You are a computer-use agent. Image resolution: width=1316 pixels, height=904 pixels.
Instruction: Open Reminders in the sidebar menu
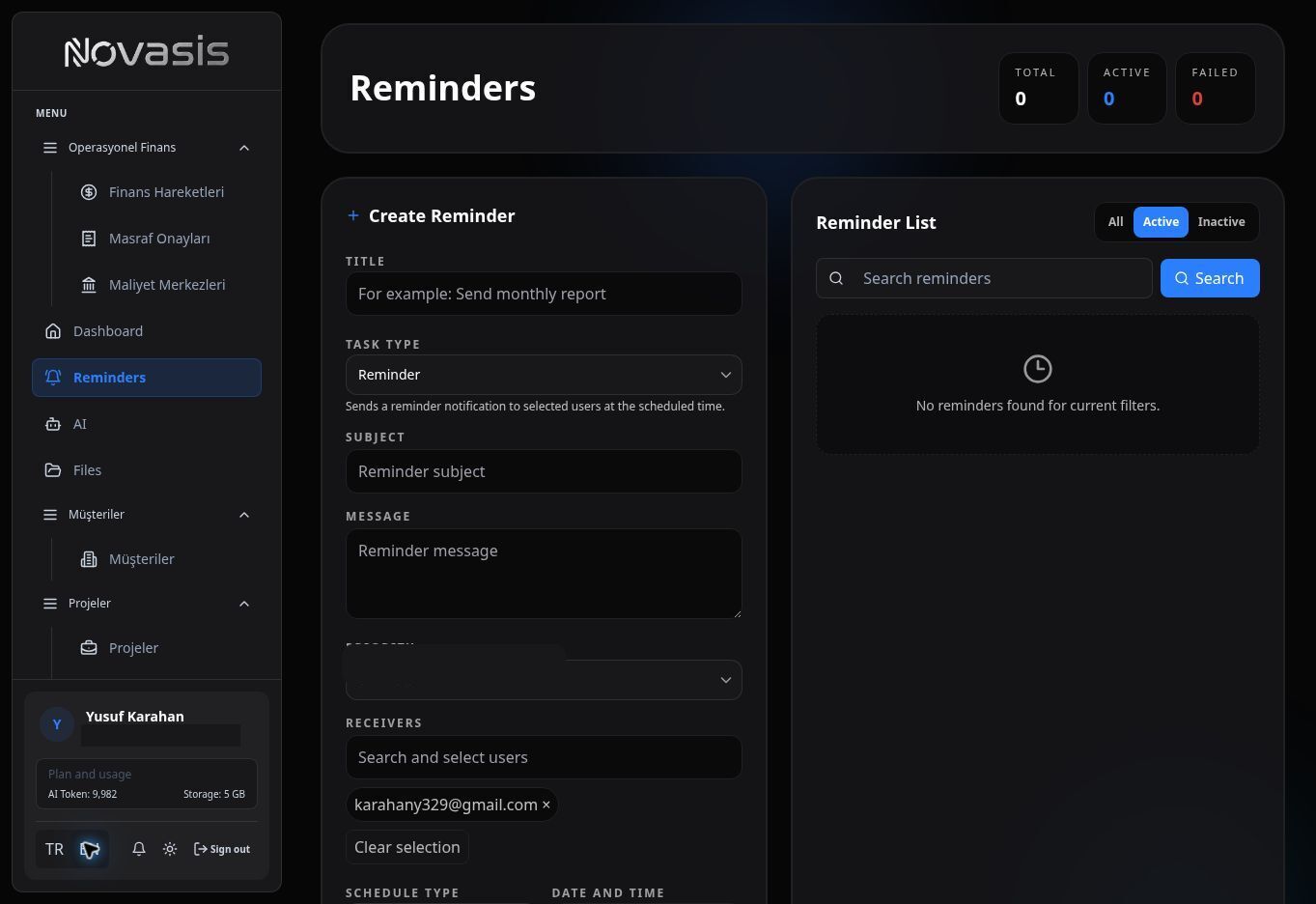[x=147, y=378]
